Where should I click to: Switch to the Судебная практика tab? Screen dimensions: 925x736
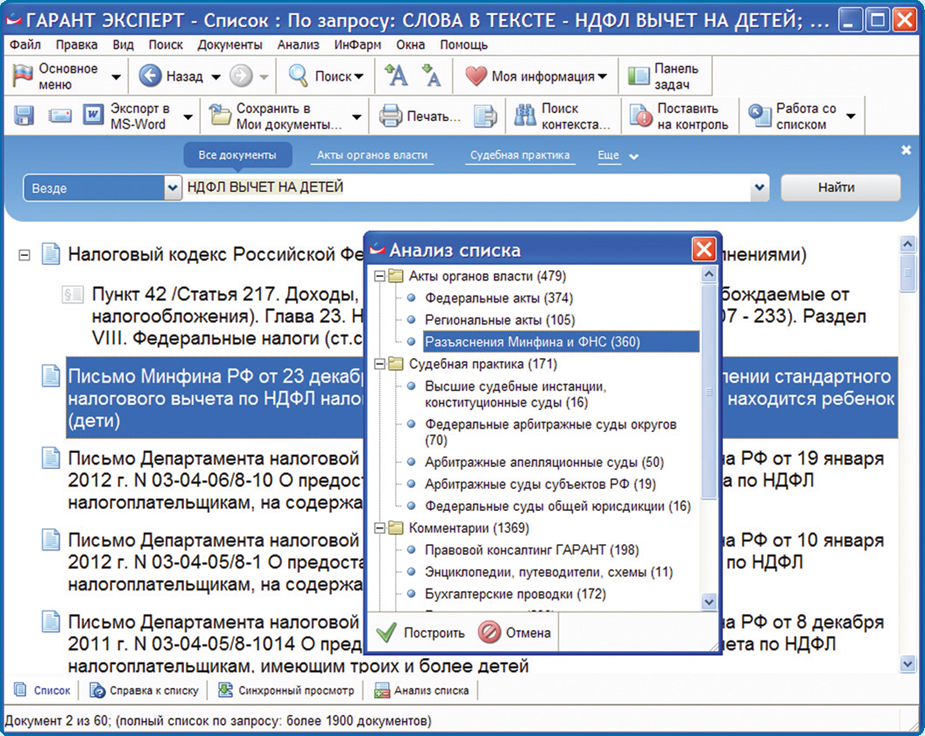click(x=521, y=155)
